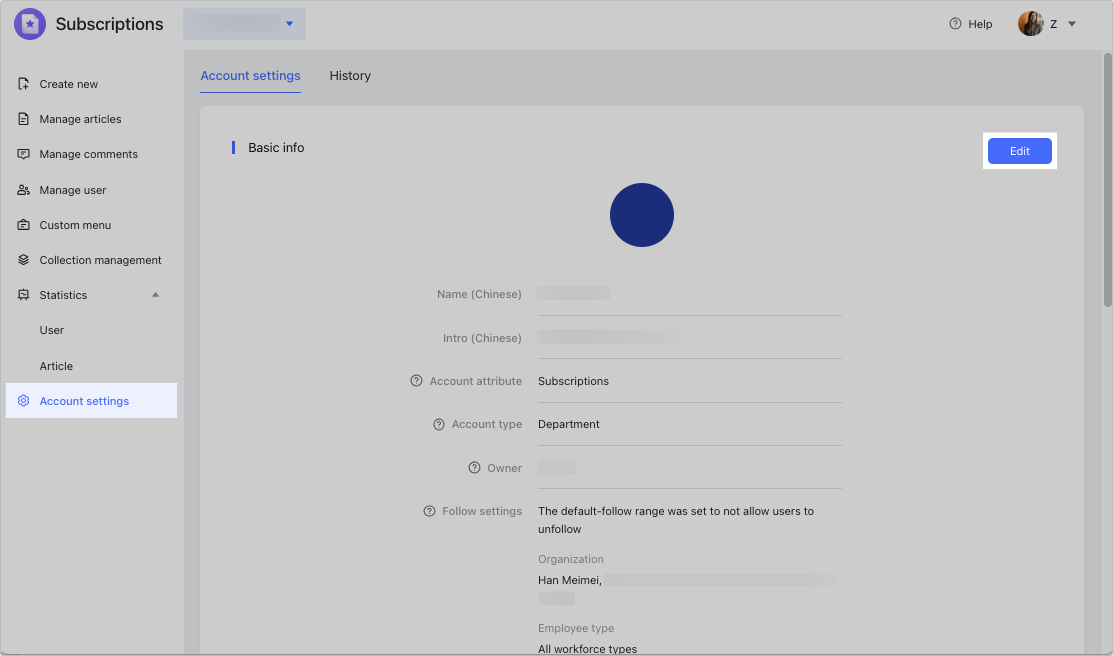Viewport: 1113px width, 656px height.
Task: Click the Custom menu icon
Action: click(23, 225)
